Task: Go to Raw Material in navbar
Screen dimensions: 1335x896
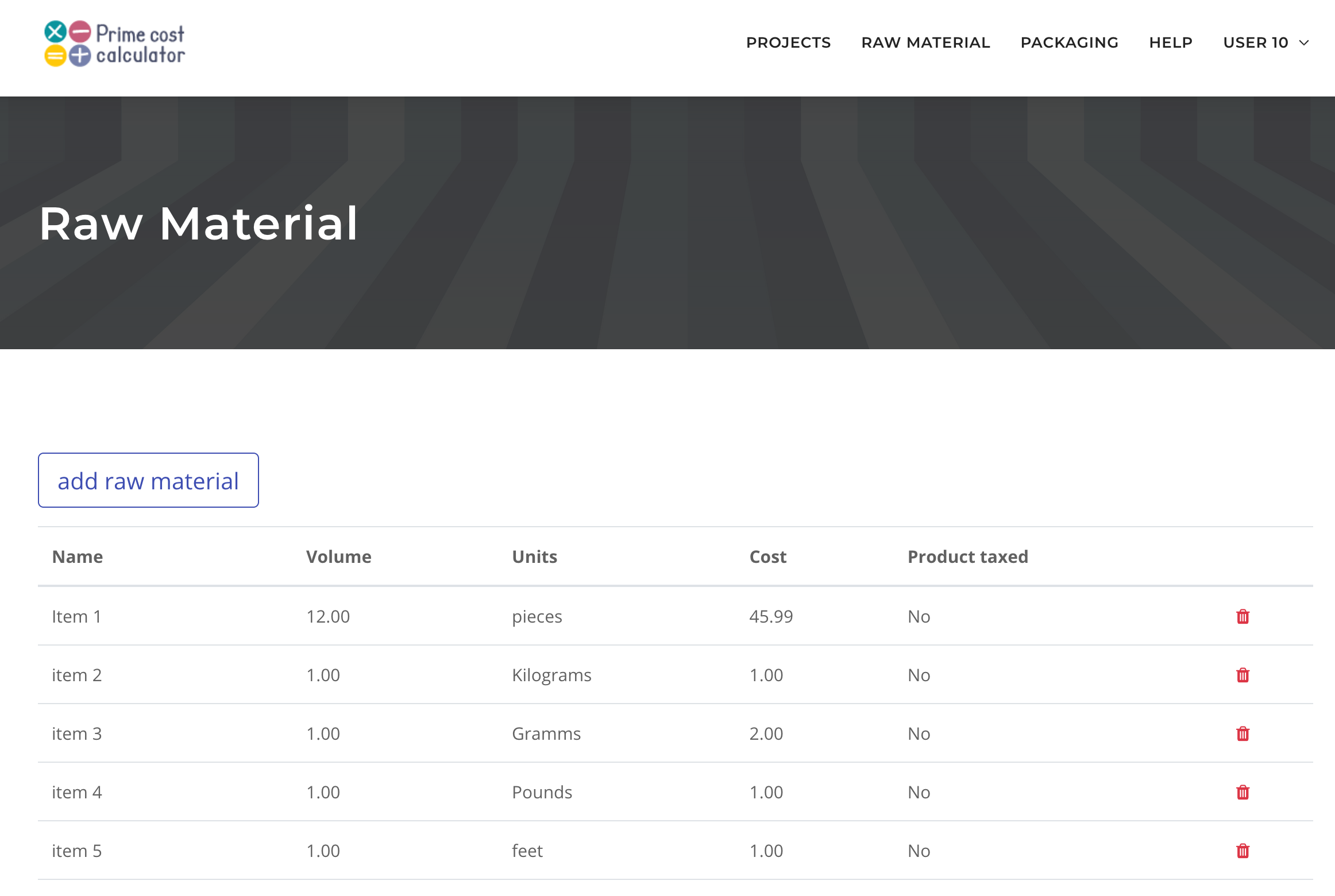Action: [x=925, y=43]
